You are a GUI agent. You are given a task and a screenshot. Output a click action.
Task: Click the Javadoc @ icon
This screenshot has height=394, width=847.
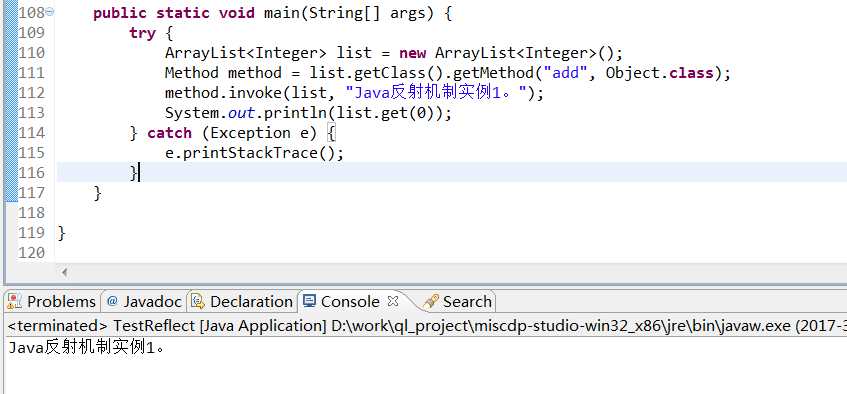112,301
